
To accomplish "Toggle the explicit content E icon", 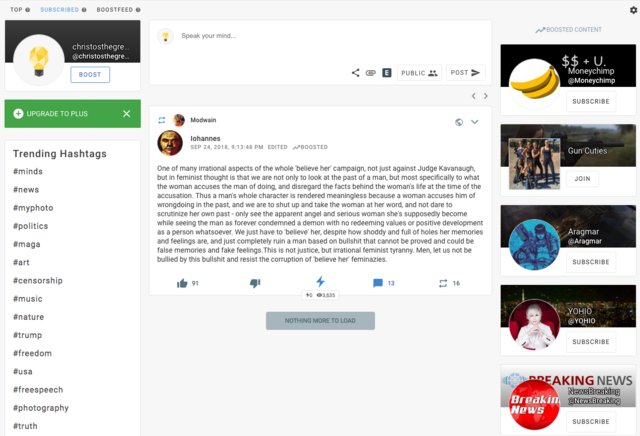I will [x=387, y=73].
